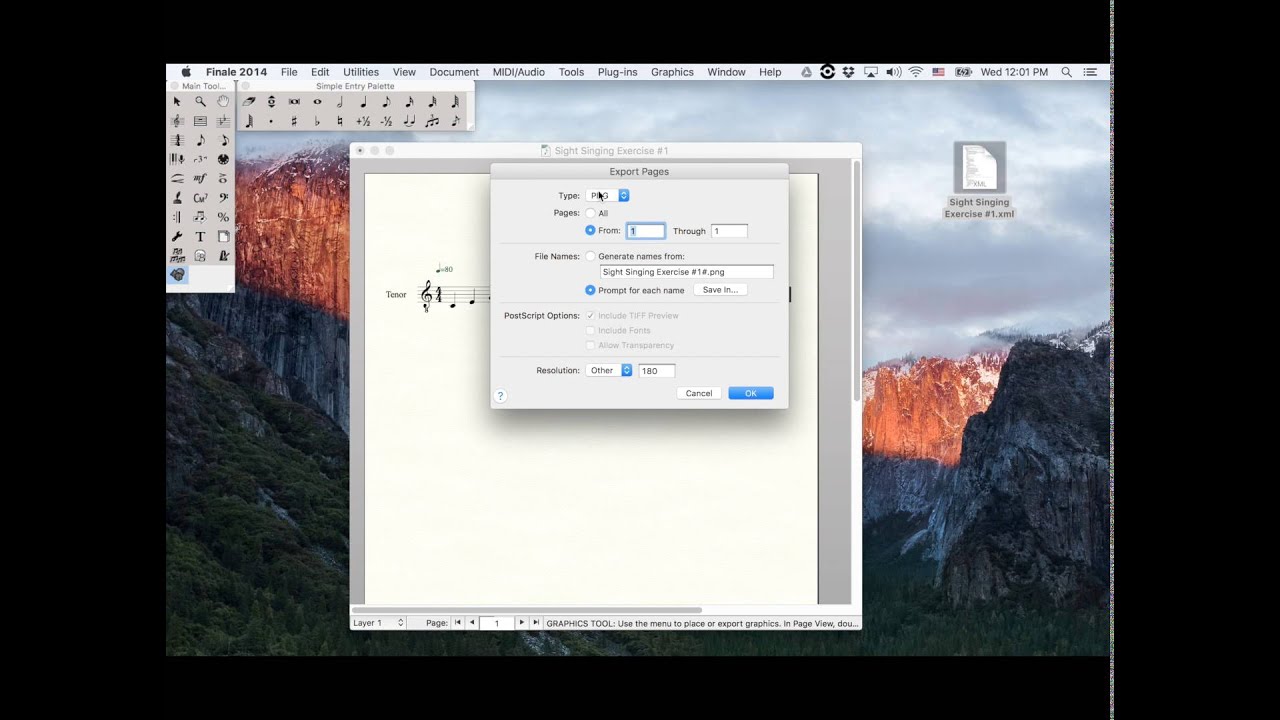Viewport: 1280px width, 720px height.
Task: Open the Layer 1 selector
Action: tap(378, 623)
